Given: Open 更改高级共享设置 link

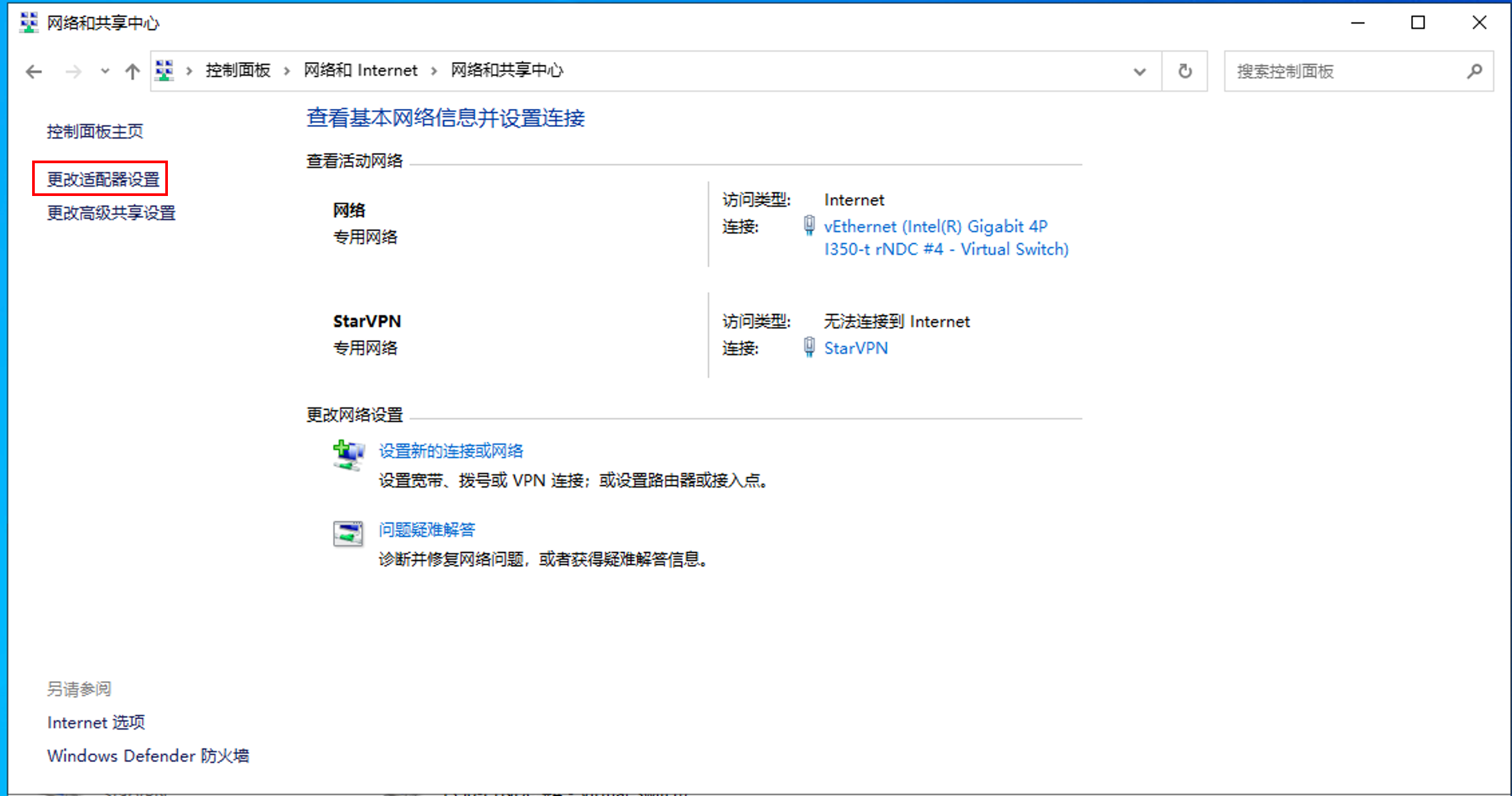Looking at the screenshot, I should [x=111, y=213].
